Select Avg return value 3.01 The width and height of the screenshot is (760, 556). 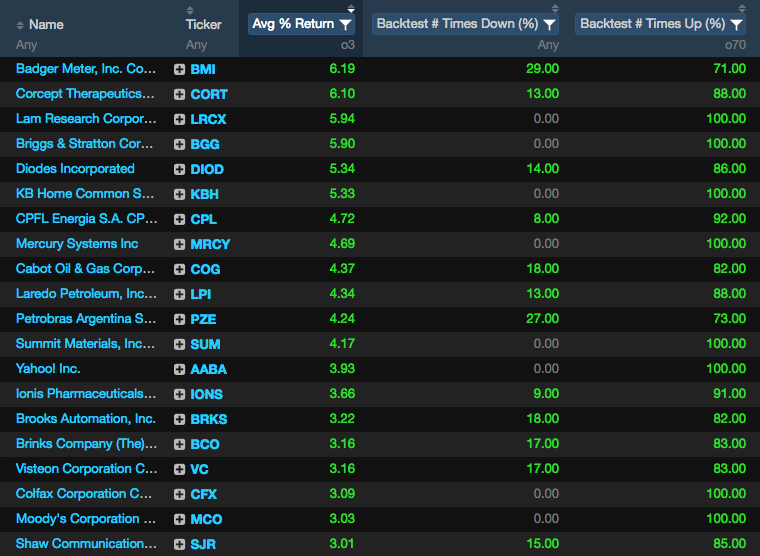click(342, 544)
